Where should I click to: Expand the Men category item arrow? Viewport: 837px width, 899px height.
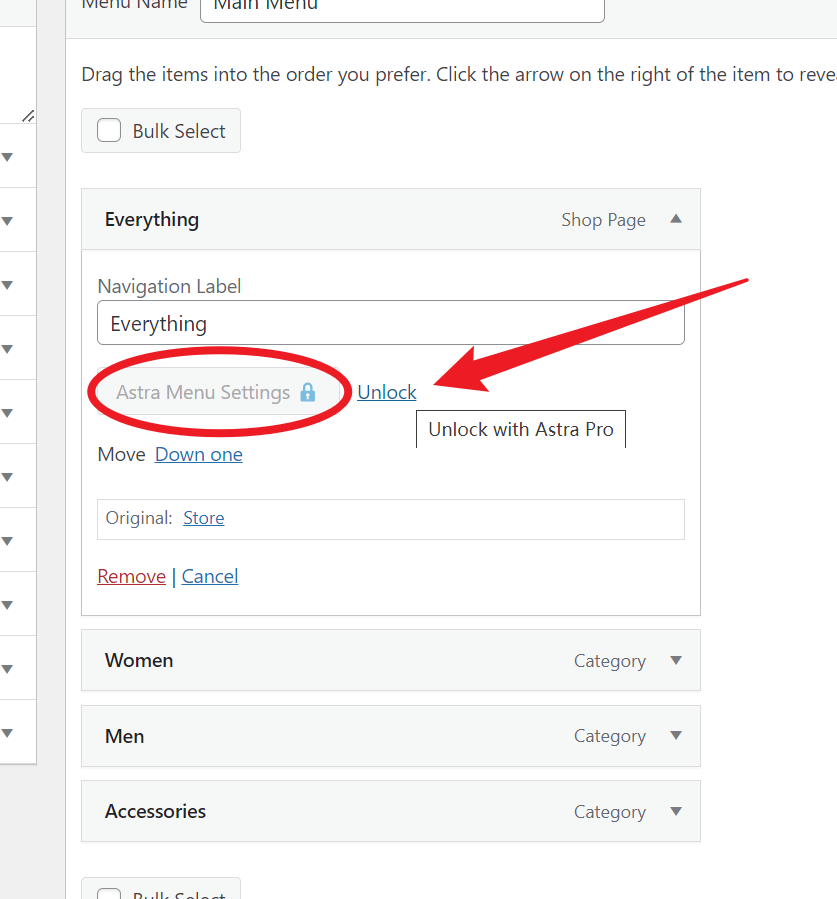click(676, 736)
